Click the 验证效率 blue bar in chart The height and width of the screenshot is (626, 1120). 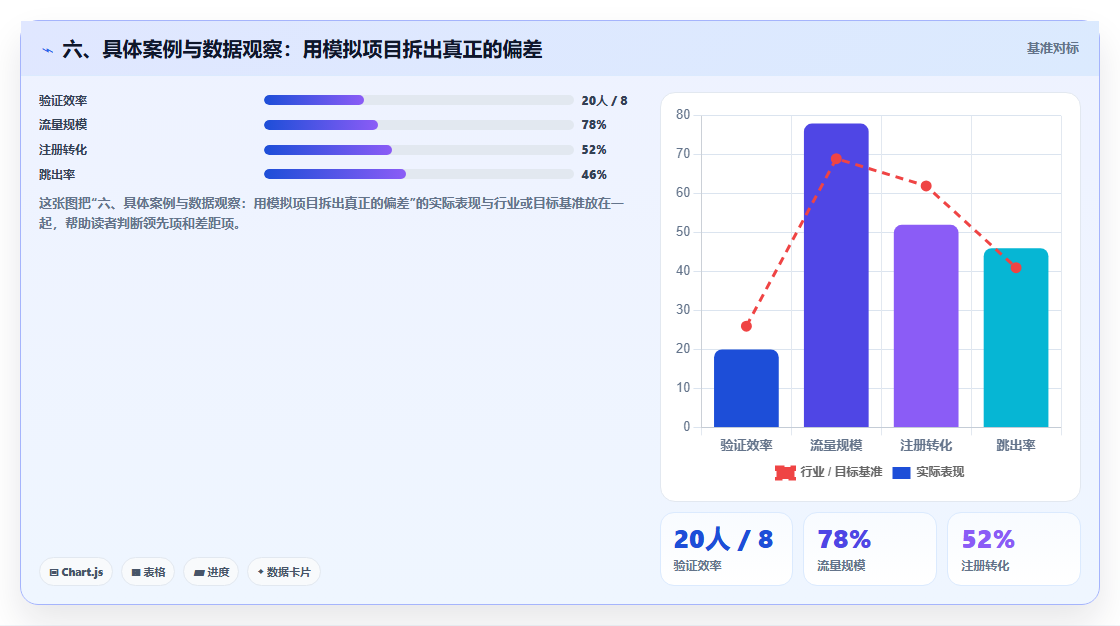[x=746, y=388]
